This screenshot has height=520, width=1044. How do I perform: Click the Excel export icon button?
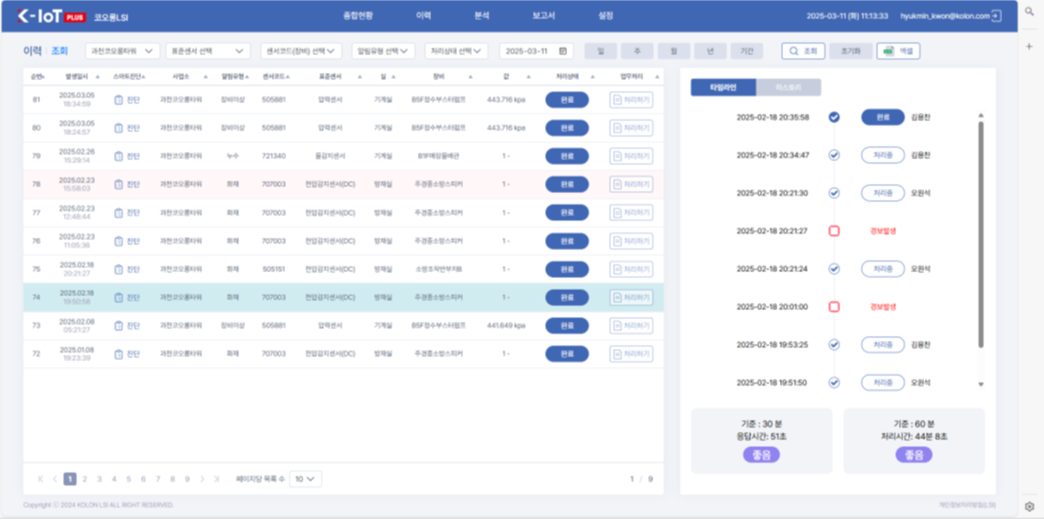[898, 51]
